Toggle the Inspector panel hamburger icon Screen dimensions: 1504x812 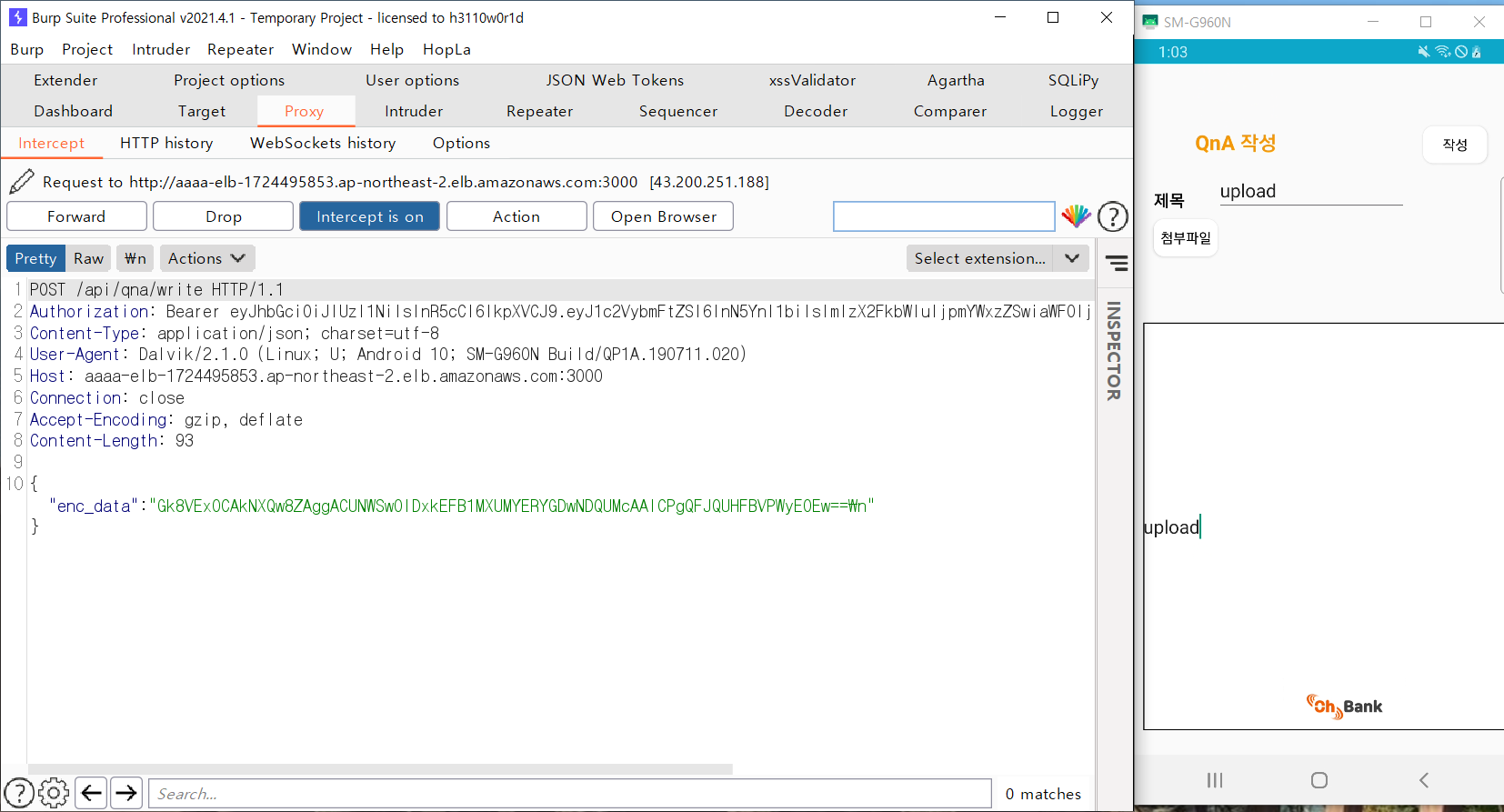pyautogui.click(x=1117, y=264)
